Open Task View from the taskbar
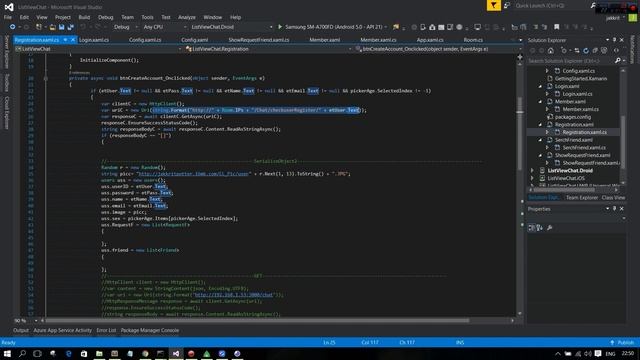The image size is (640, 360). click(x=37, y=353)
